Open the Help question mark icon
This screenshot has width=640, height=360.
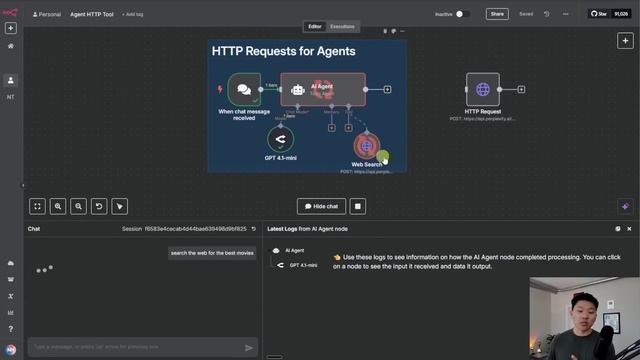[x=11, y=329]
